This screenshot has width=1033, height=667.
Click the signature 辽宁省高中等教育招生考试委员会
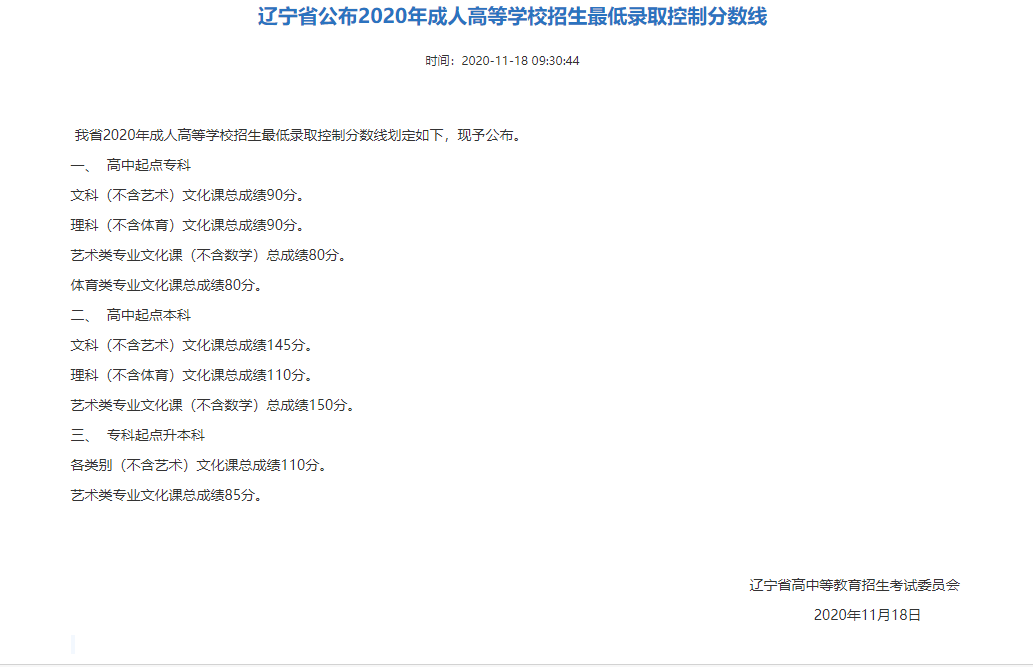[854, 585]
